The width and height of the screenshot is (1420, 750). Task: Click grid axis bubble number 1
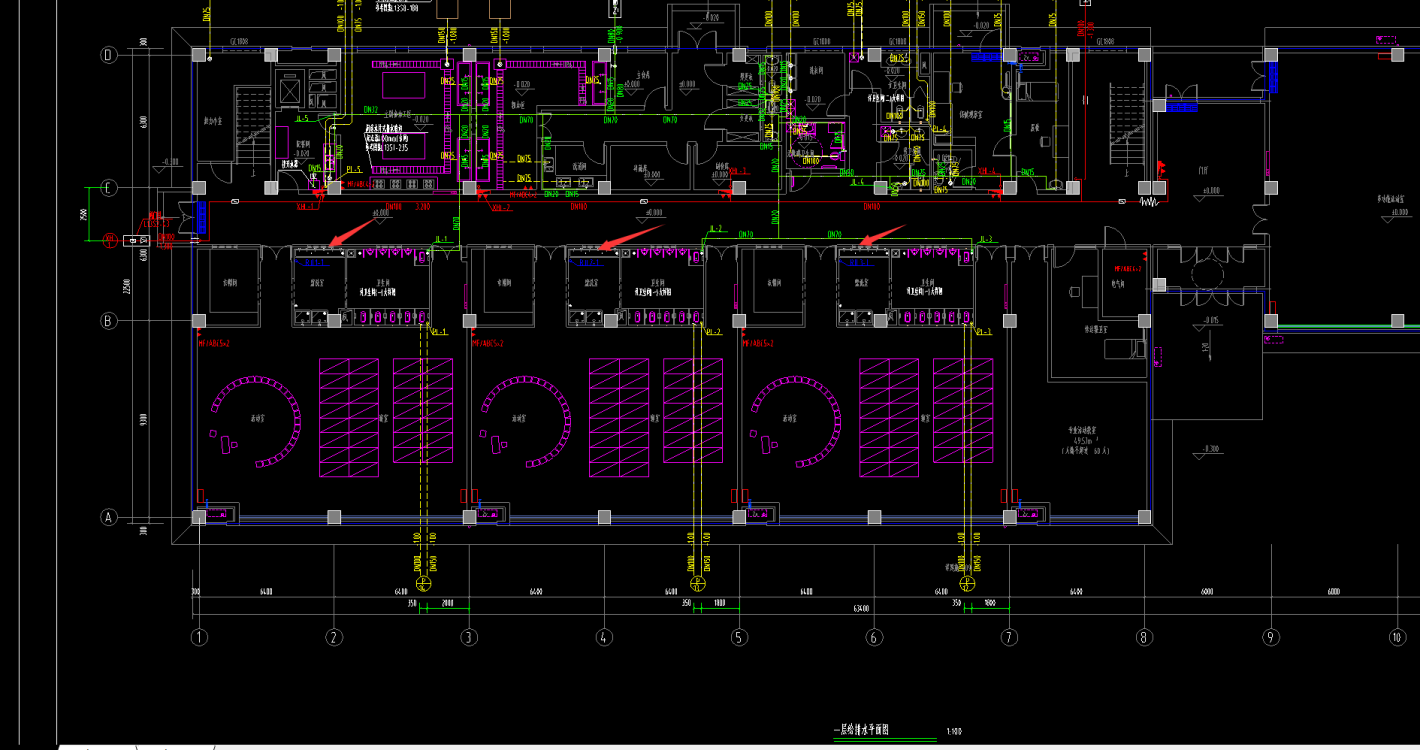pyautogui.click(x=200, y=637)
